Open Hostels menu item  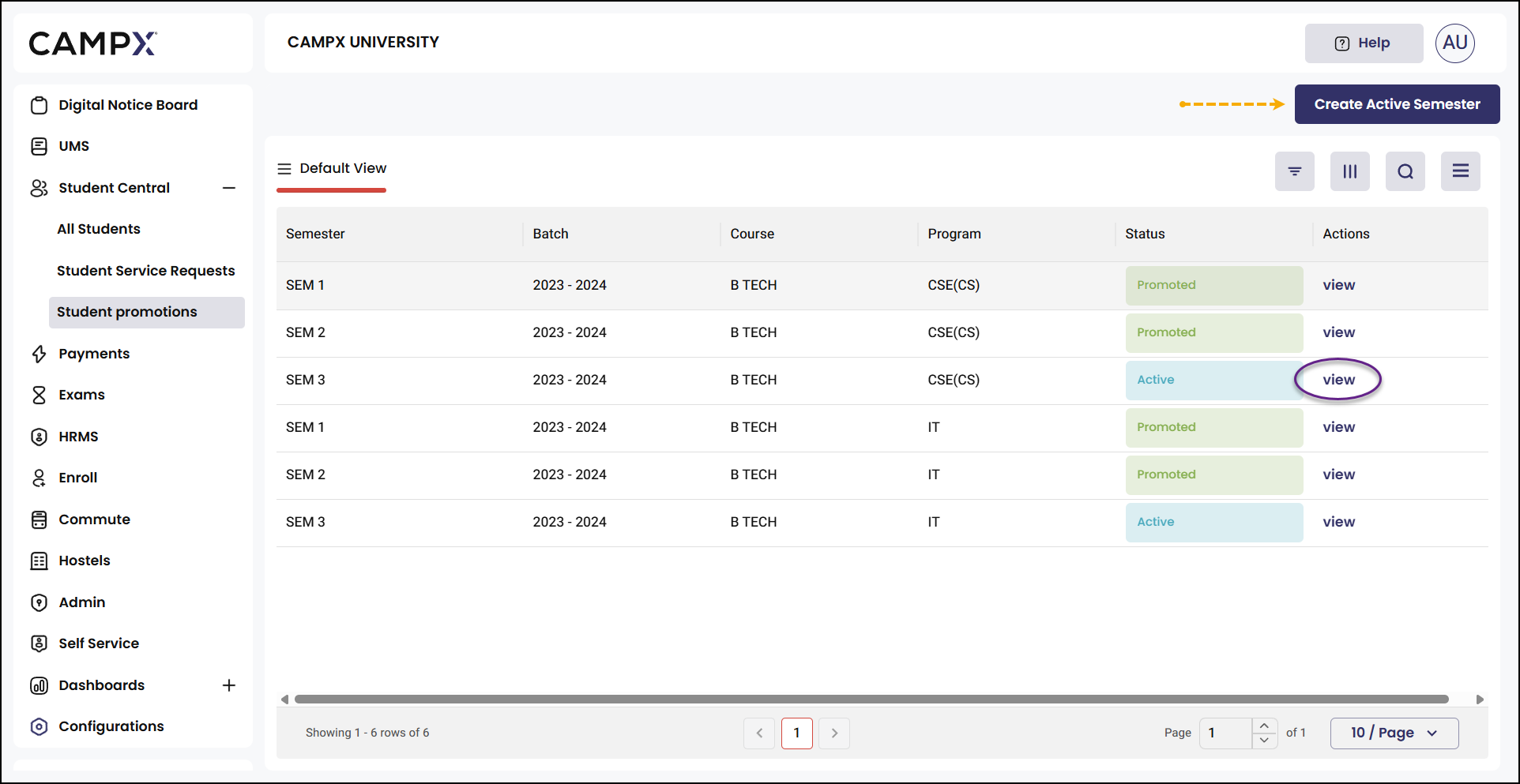pyautogui.click(x=85, y=561)
